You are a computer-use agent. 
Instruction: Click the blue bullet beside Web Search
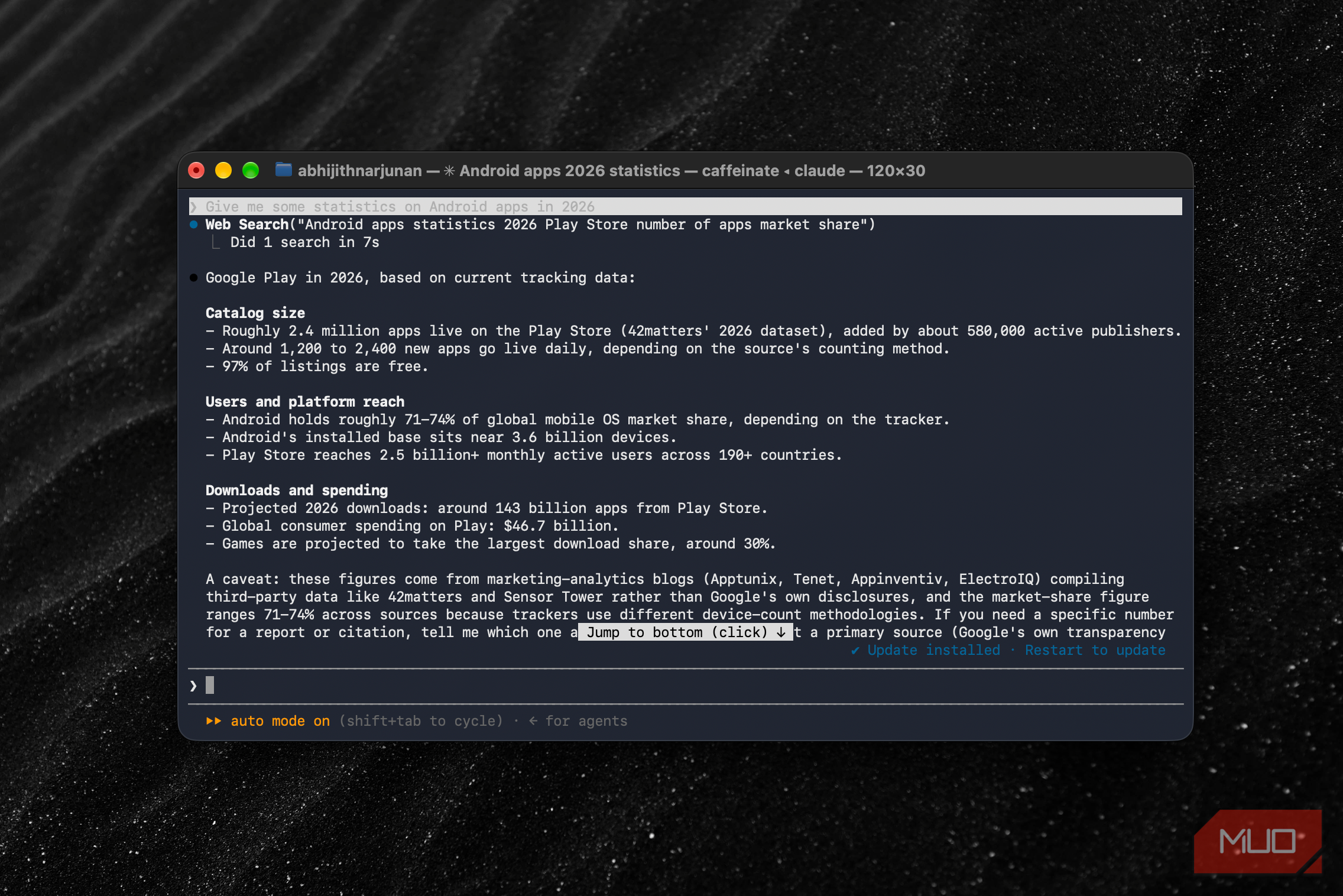pyautogui.click(x=193, y=225)
